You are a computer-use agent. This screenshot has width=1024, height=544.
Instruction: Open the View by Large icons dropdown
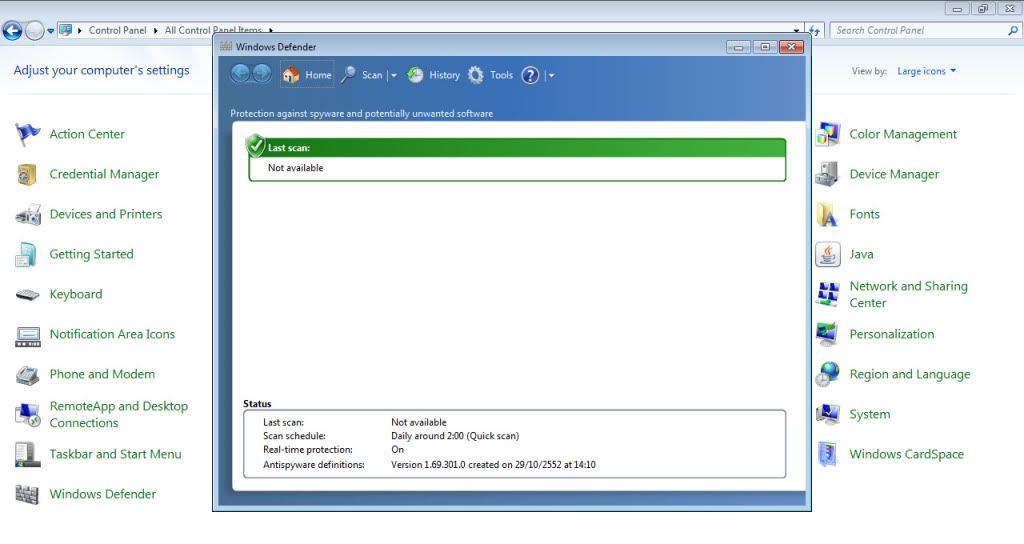tap(926, 71)
